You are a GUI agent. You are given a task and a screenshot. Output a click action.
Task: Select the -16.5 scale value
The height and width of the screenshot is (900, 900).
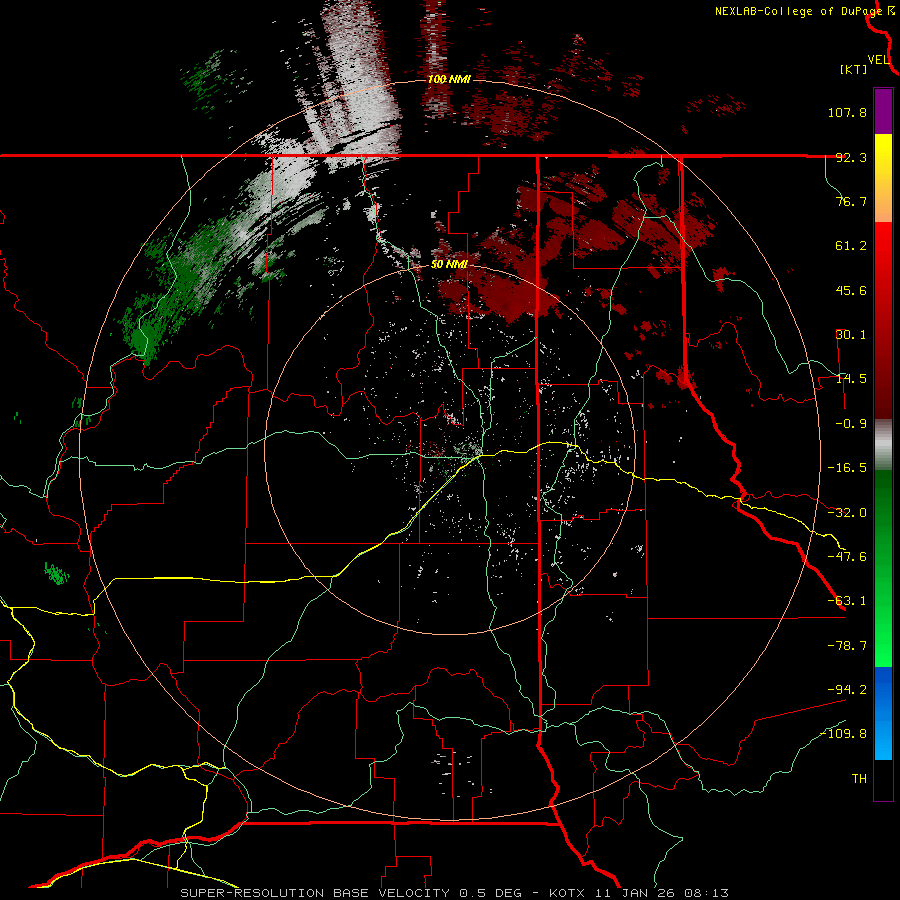[847, 468]
